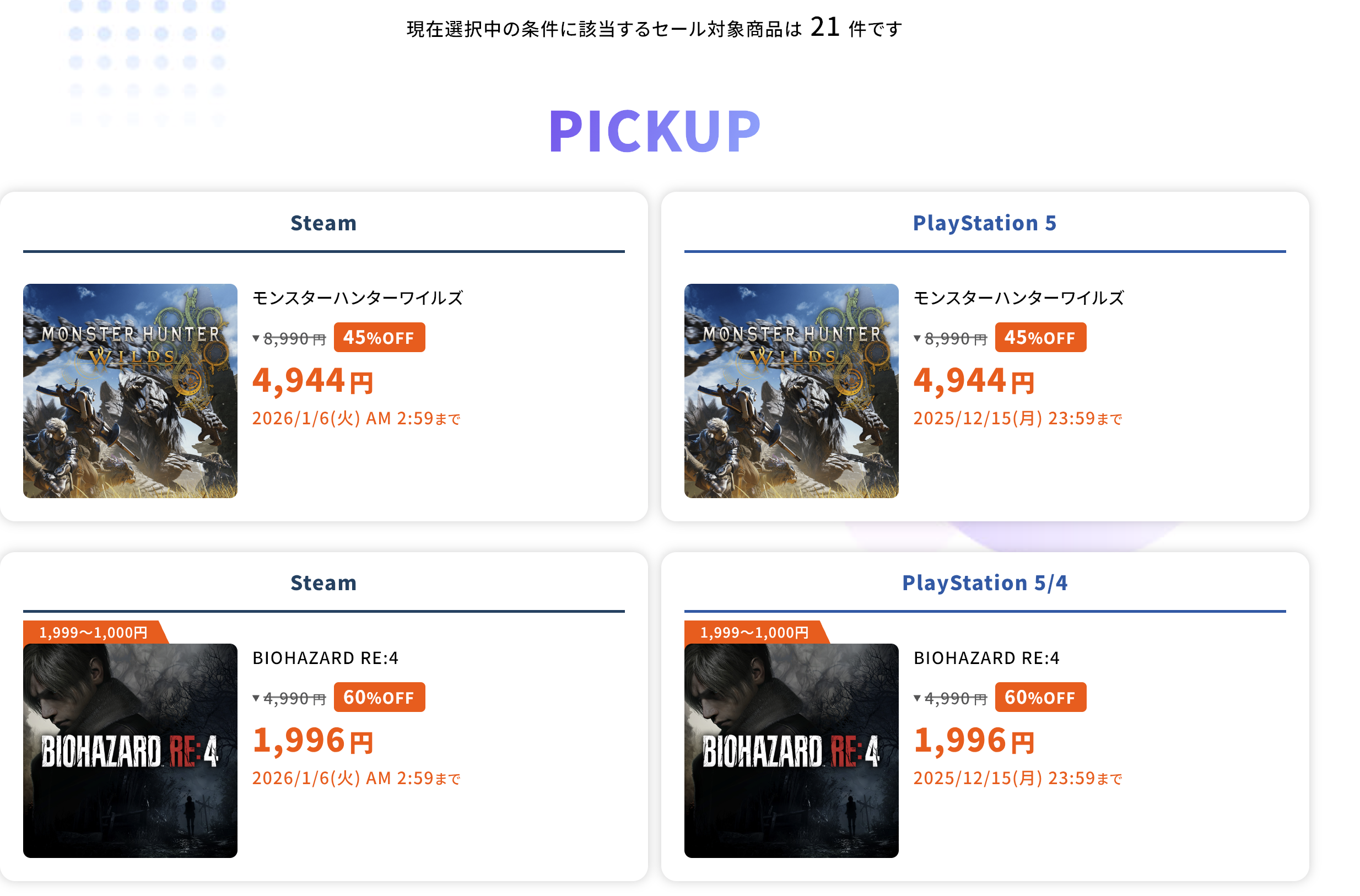Click the 45%OFF badge in the PlayStation 5 card
Viewport: 1360px width, 896px height.
coord(1040,337)
